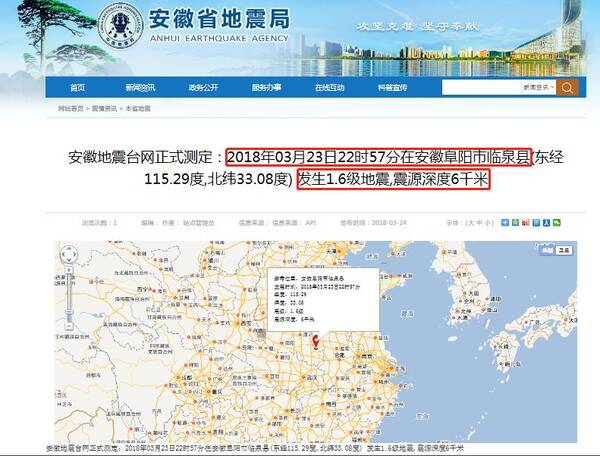Click the earthquake info popup on map
This screenshot has width=600, height=456.
[323, 300]
